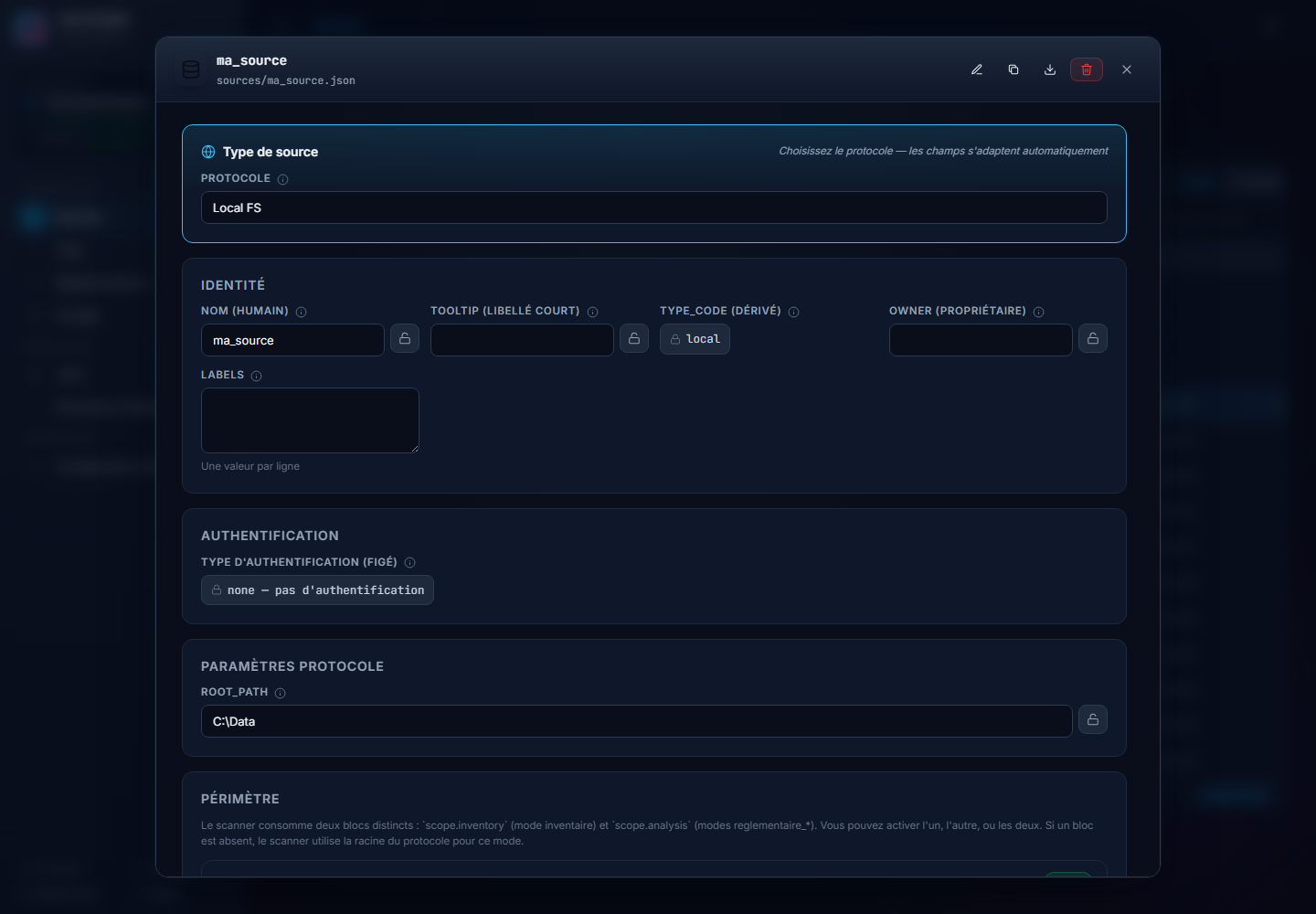Open the Protocole dropdown showing Local FS
This screenshot has height=914, width=1316.
click(x=654, y=207)
